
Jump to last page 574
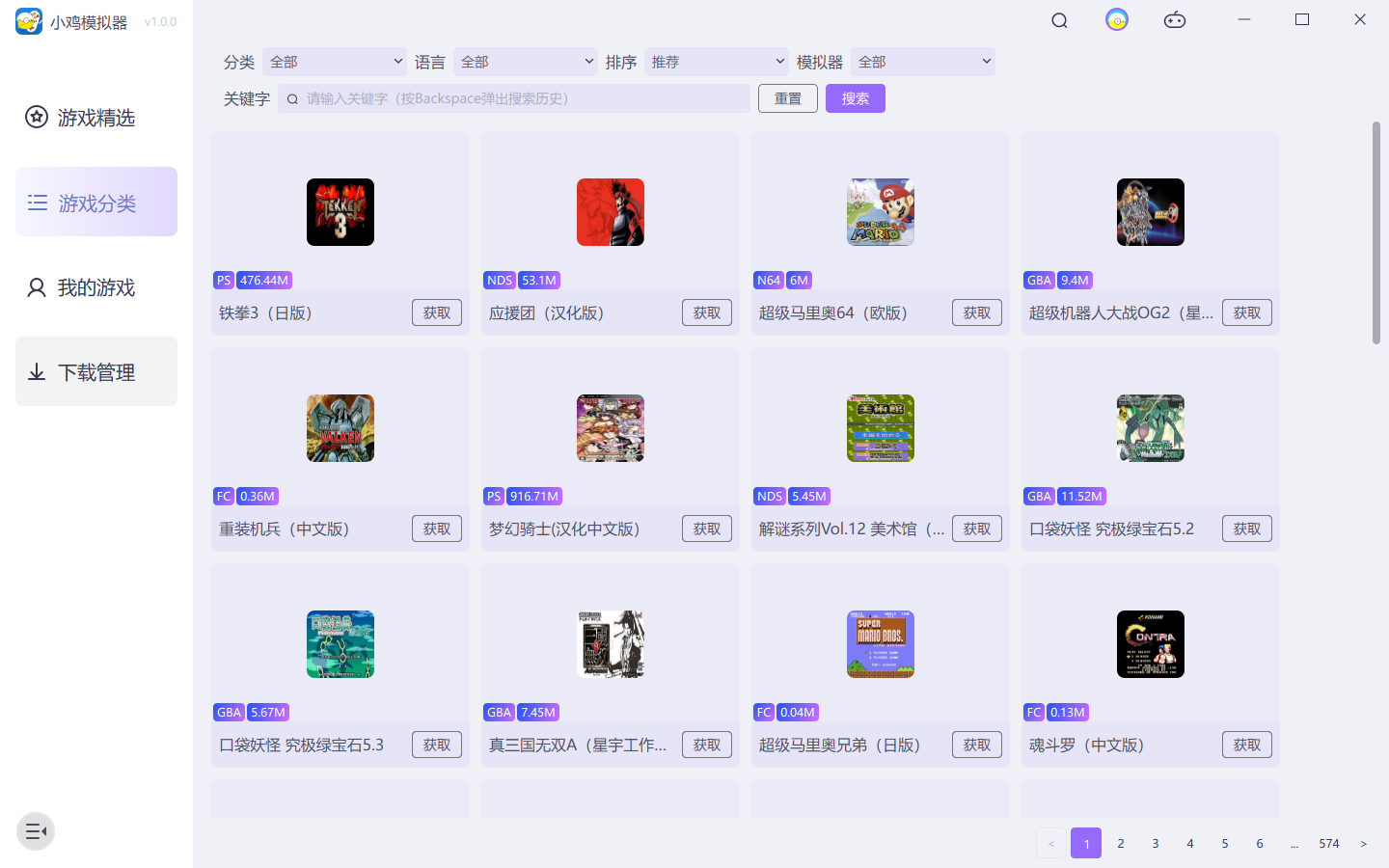coord(1329,843)
